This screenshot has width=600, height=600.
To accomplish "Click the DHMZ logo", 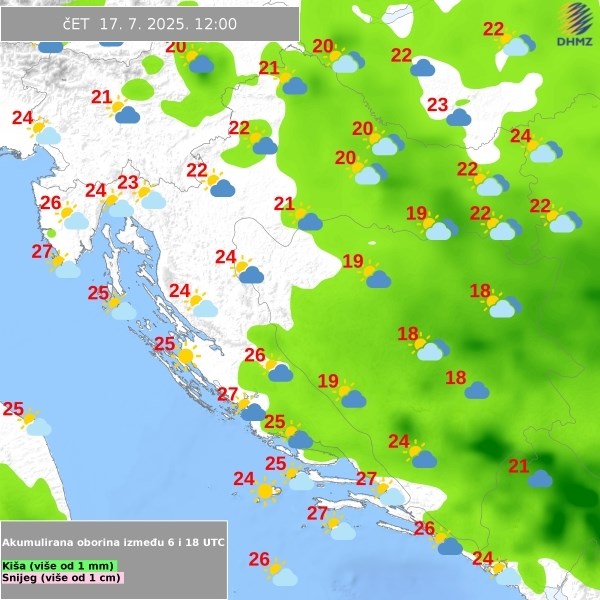I will pos(575,25).
